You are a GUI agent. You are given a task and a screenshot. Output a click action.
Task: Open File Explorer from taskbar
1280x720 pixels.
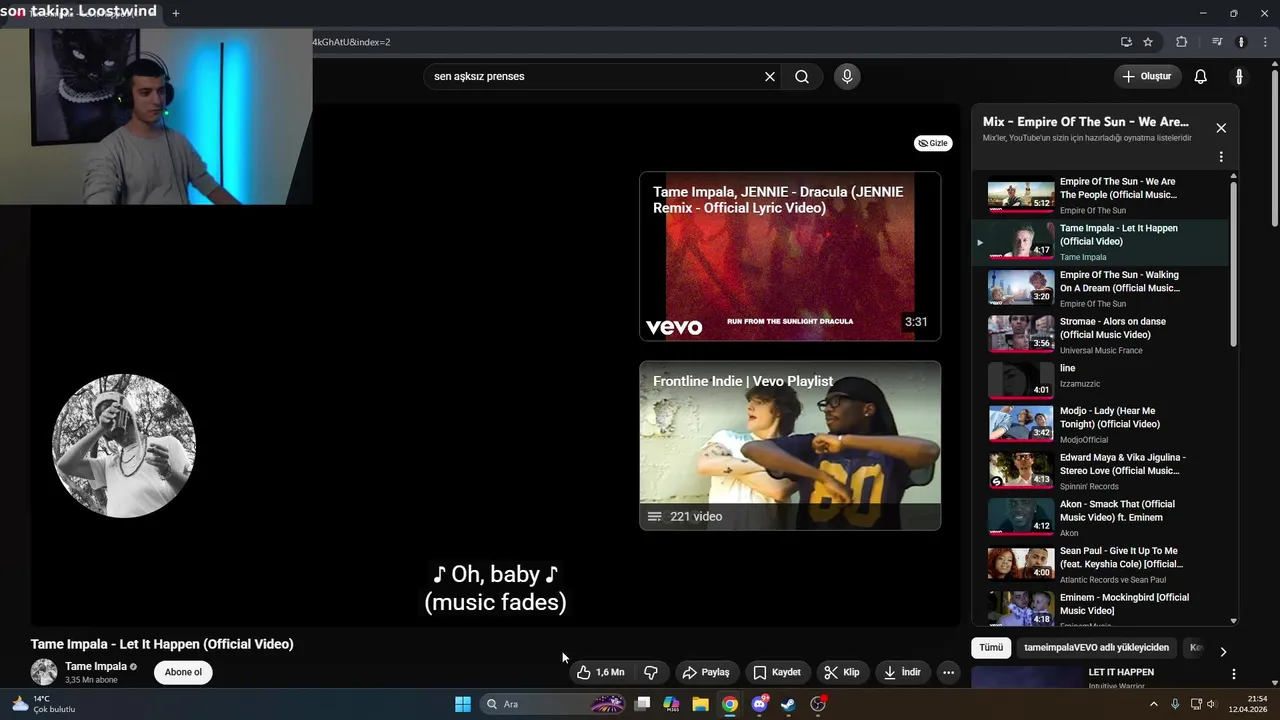point(701,704)
